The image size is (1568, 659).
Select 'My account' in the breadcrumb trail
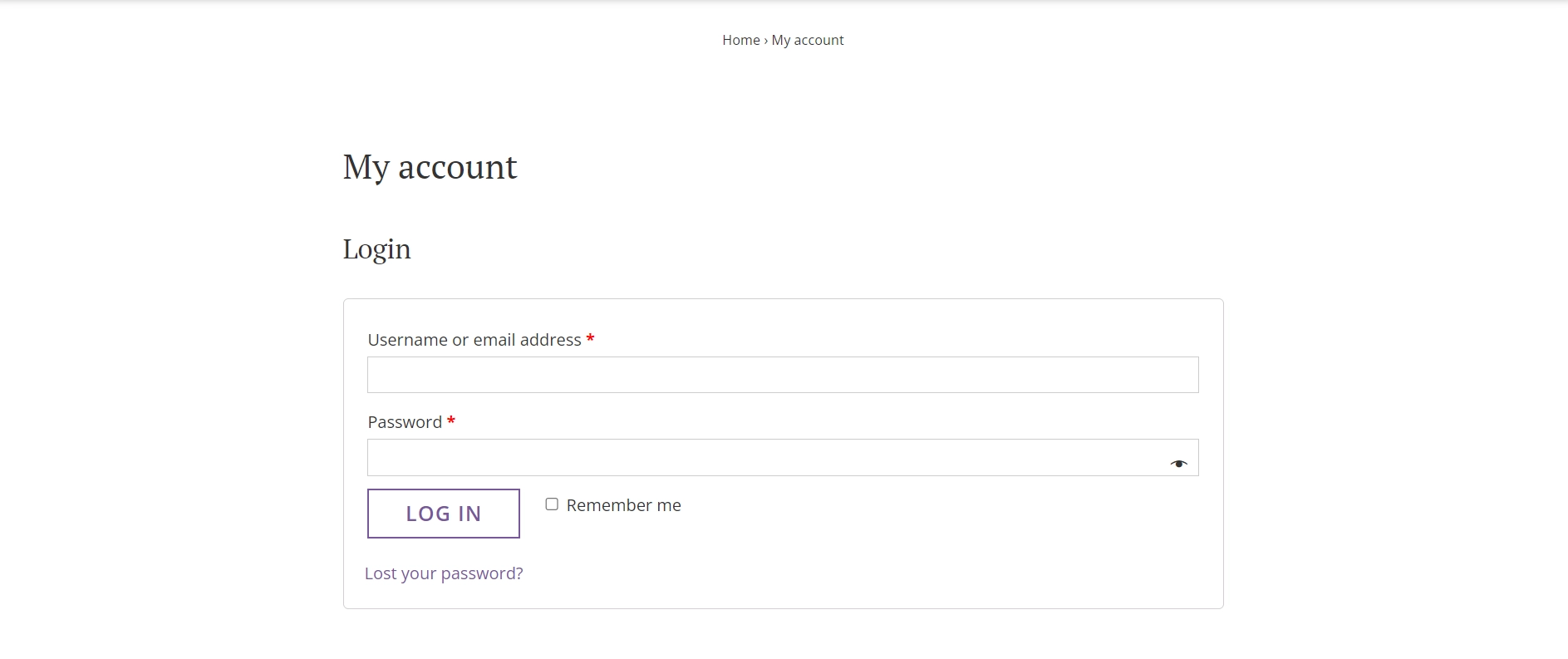point(807,40)
